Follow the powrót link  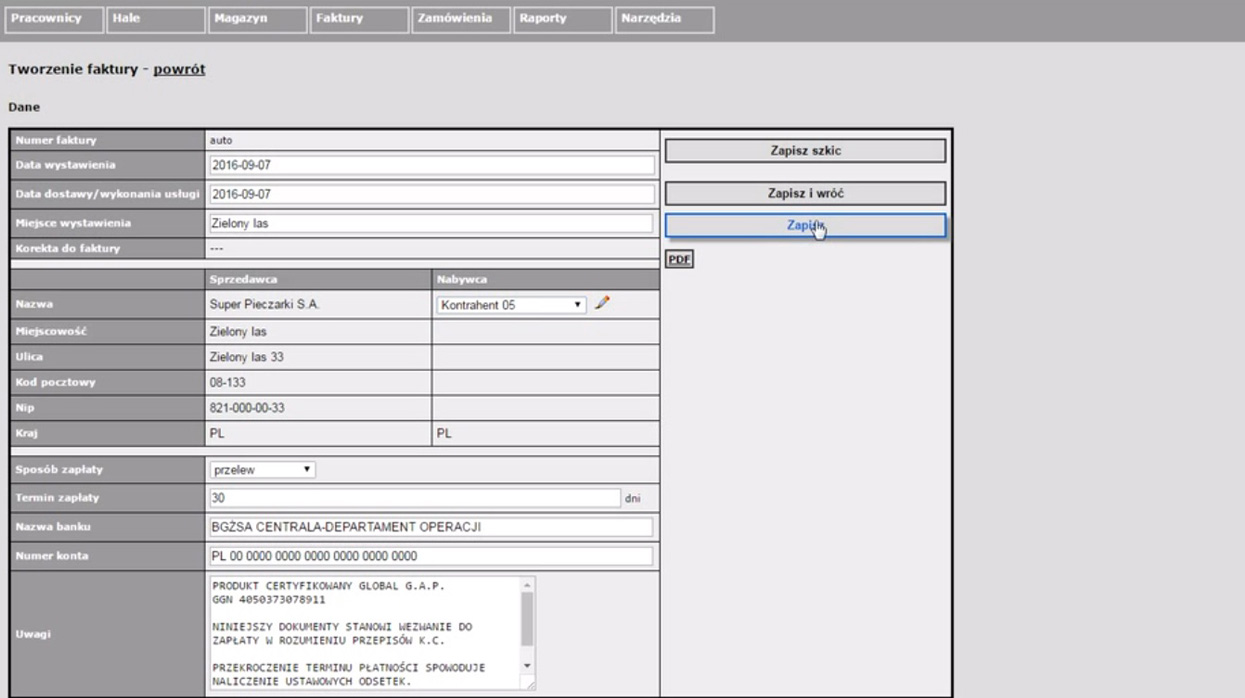pos(179,70)
